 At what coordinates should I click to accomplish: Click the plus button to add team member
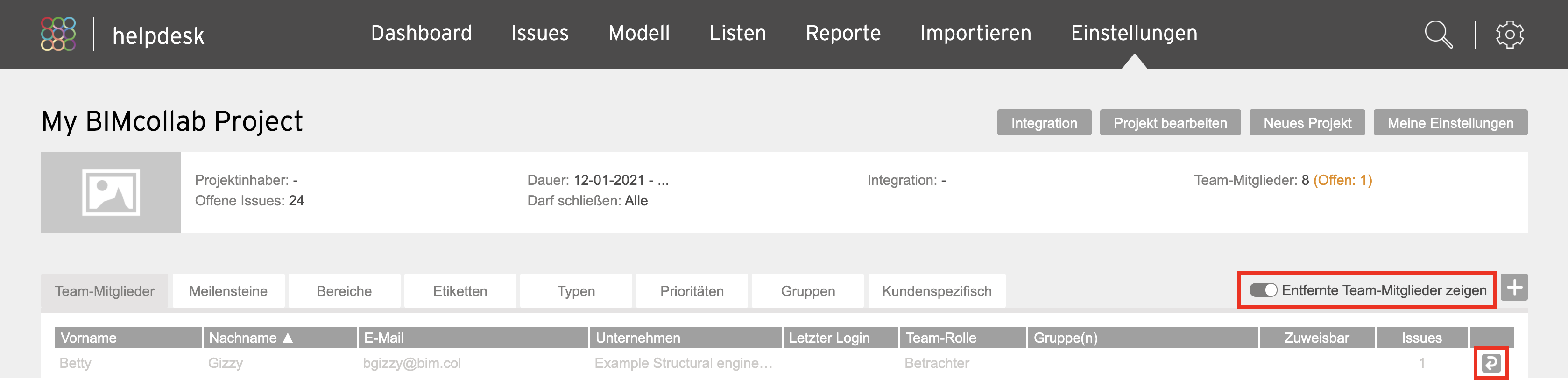click(x=1514, y=288)
